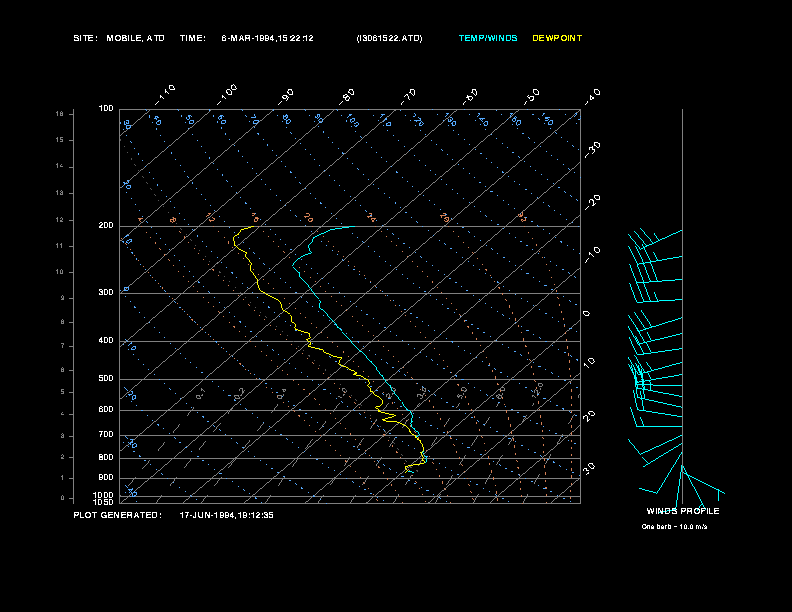This screenshot has width=792, height=612.
Task: Click the file name (I3061522.ATD)
Action: 389,38
